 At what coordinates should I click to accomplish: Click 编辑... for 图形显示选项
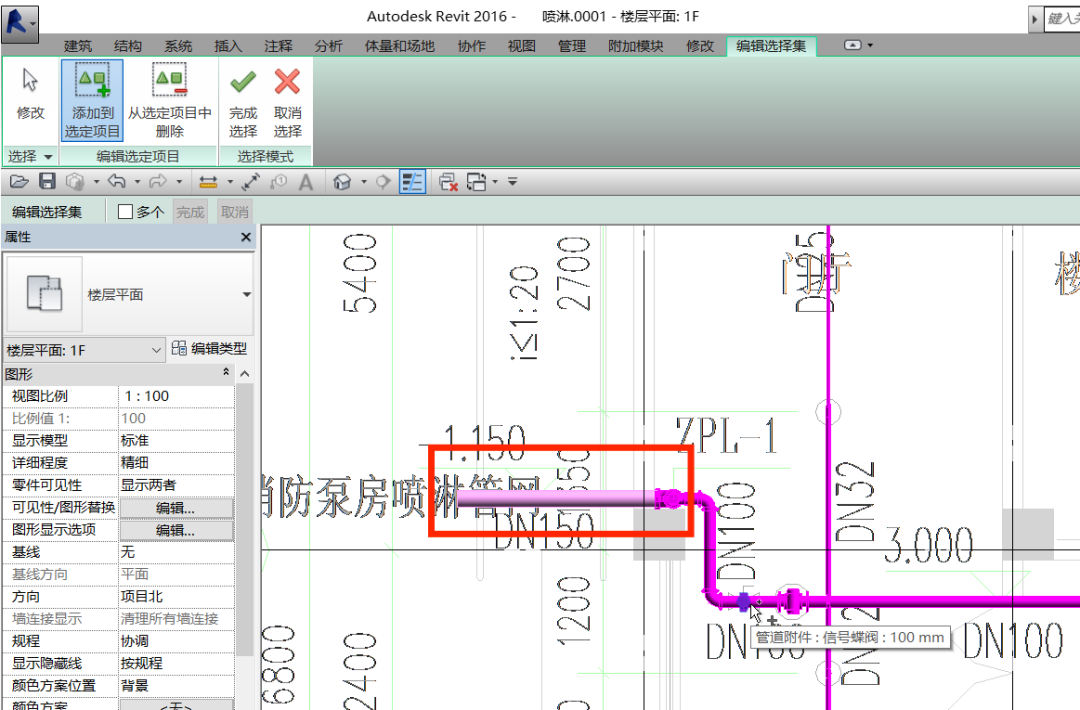coord(176,530)
